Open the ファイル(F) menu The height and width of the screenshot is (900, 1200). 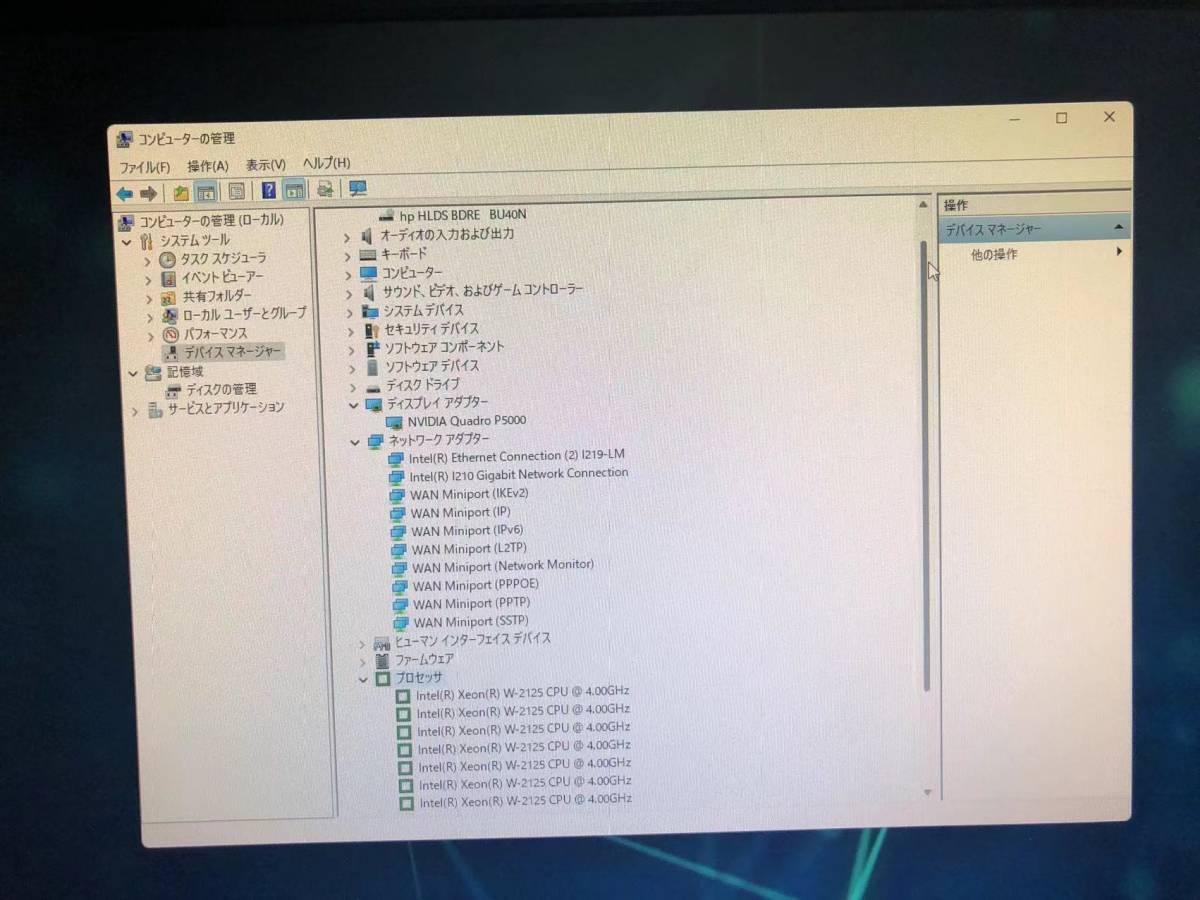click(x=145, y=167)
